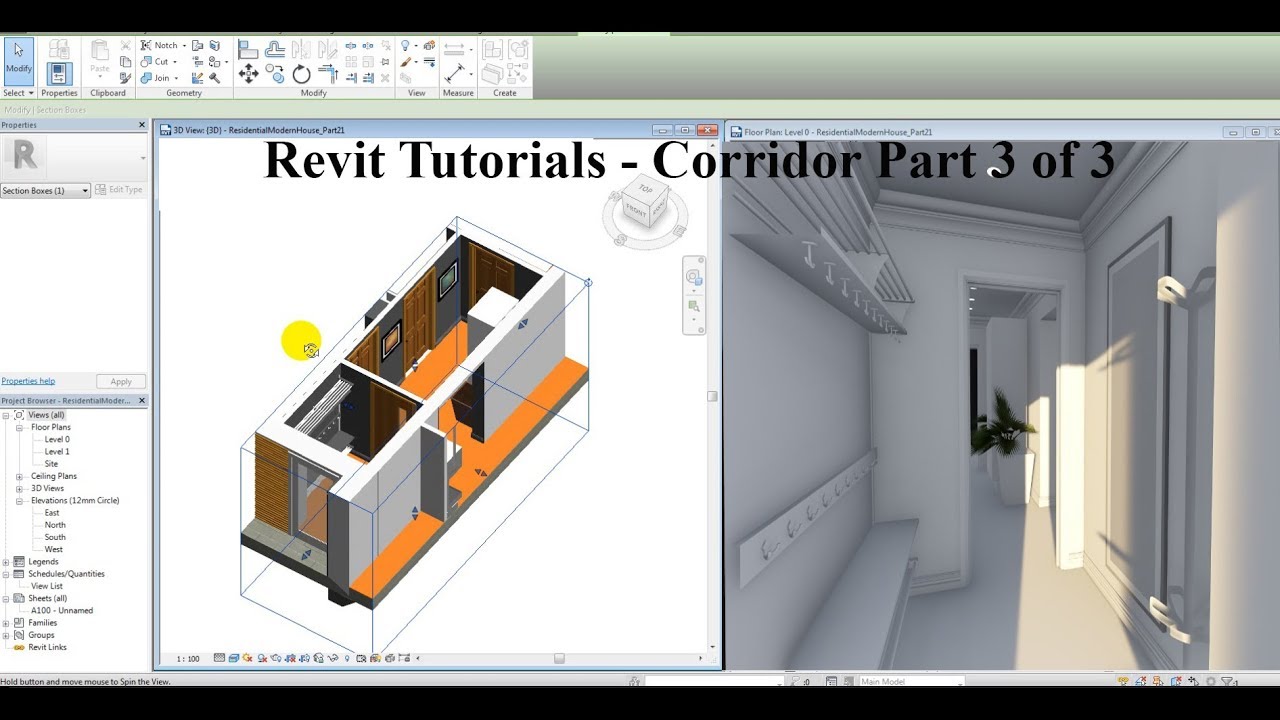
Task: Select the Cut geometry tool
Action: pyautogui.click(x=156, y=62)
